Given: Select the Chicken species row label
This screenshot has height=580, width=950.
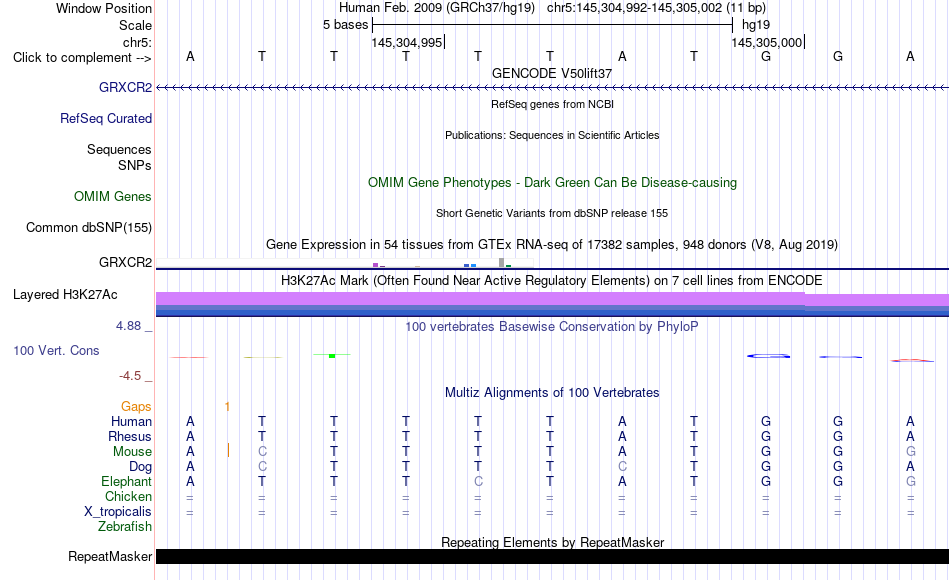Looking at the screenshot, I should tap(128, 496).
